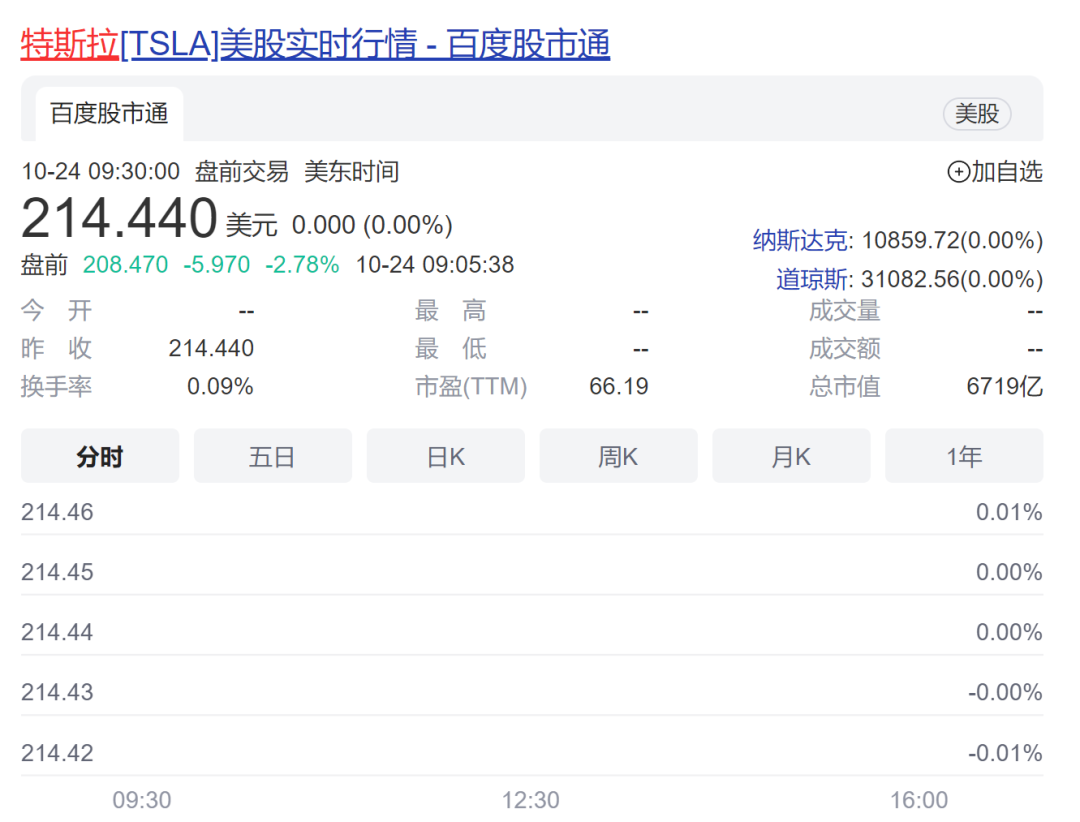Click the 16:00 time axis label

[x=919, y=800]
